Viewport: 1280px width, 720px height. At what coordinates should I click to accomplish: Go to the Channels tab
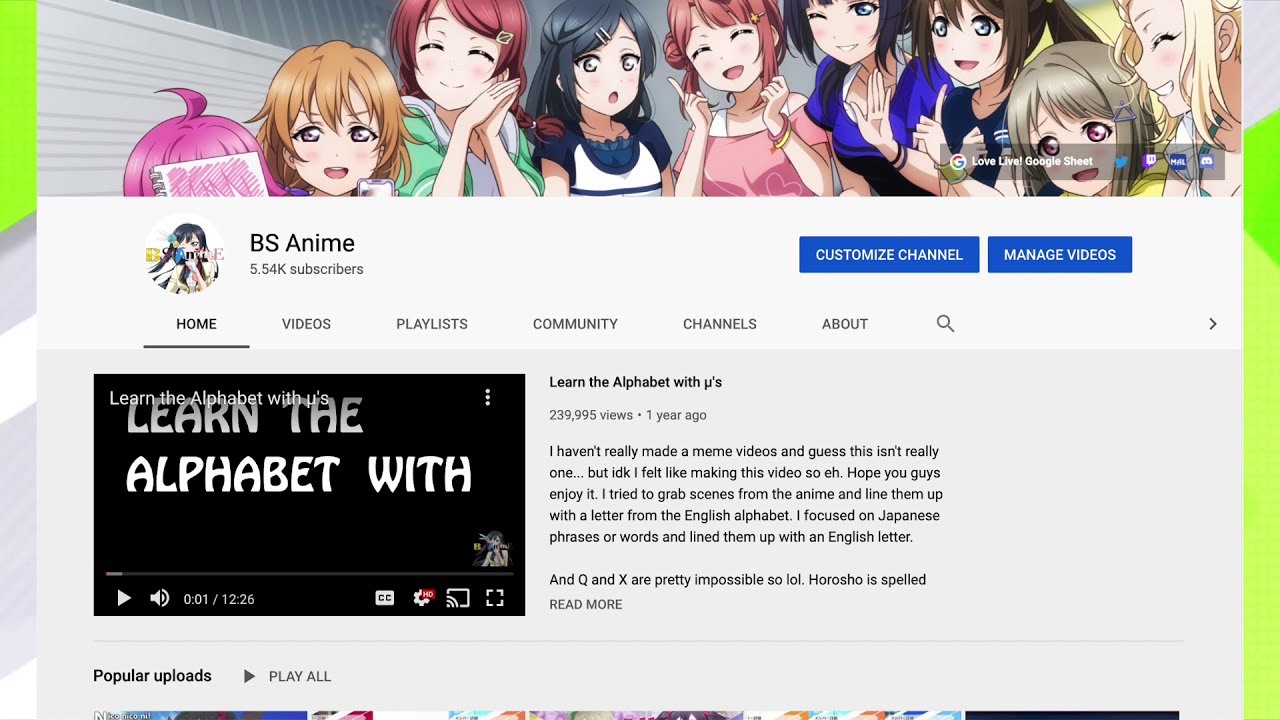click(720, 324)
